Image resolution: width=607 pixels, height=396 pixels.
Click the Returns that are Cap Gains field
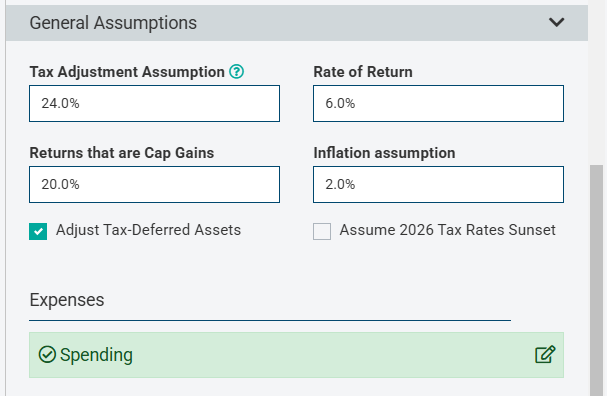pos(154,184)
